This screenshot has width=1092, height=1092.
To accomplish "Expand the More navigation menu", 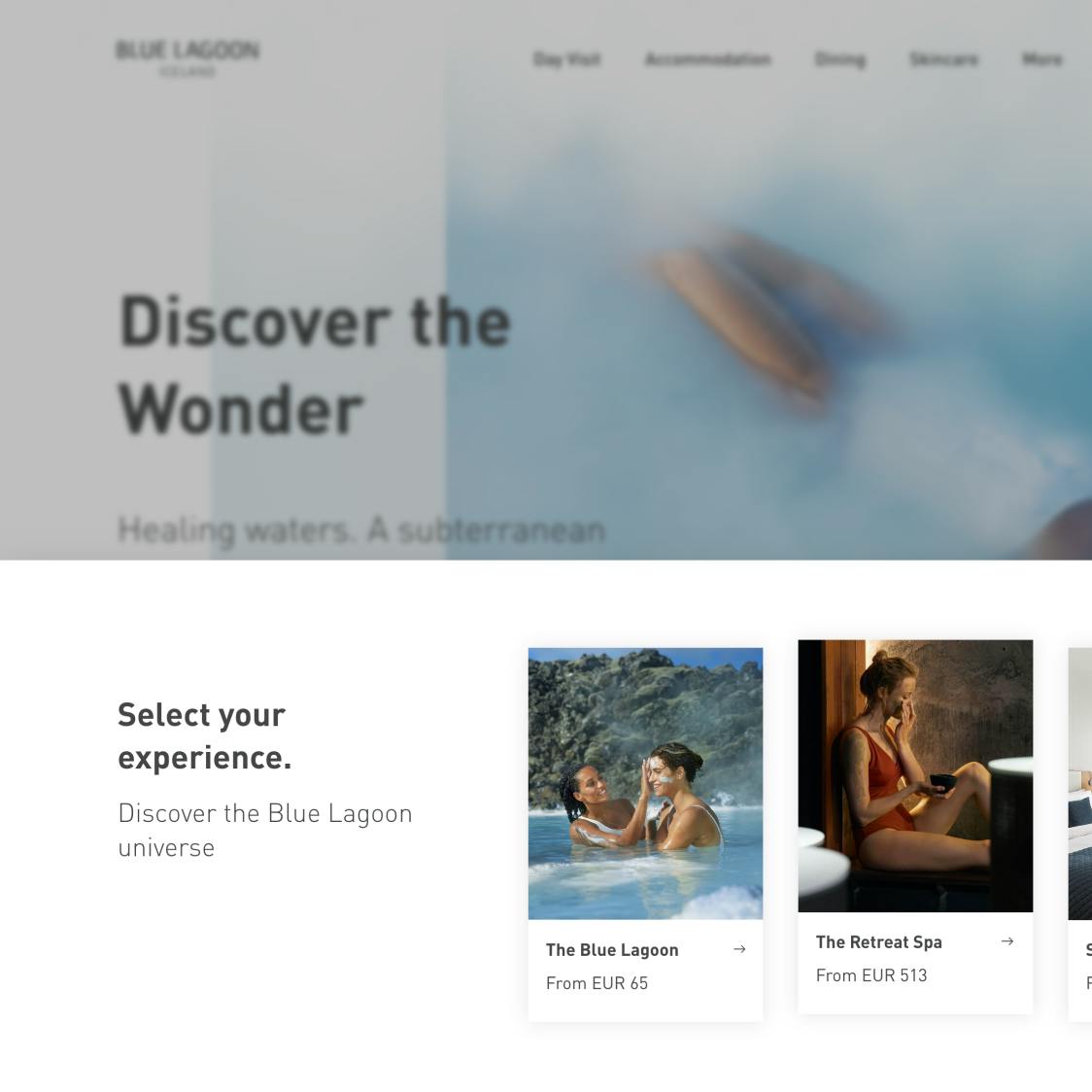I will (x=1041, y=59).
